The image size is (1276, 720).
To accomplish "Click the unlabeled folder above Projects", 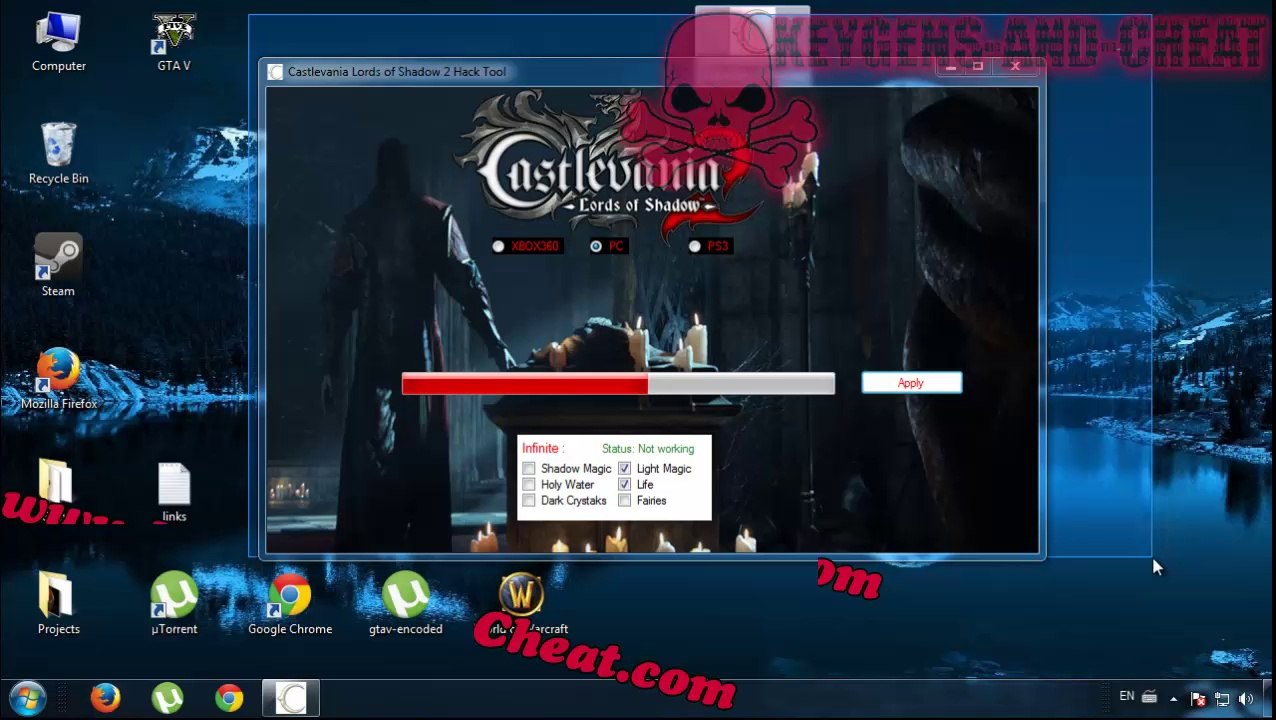I will [56, 481].
